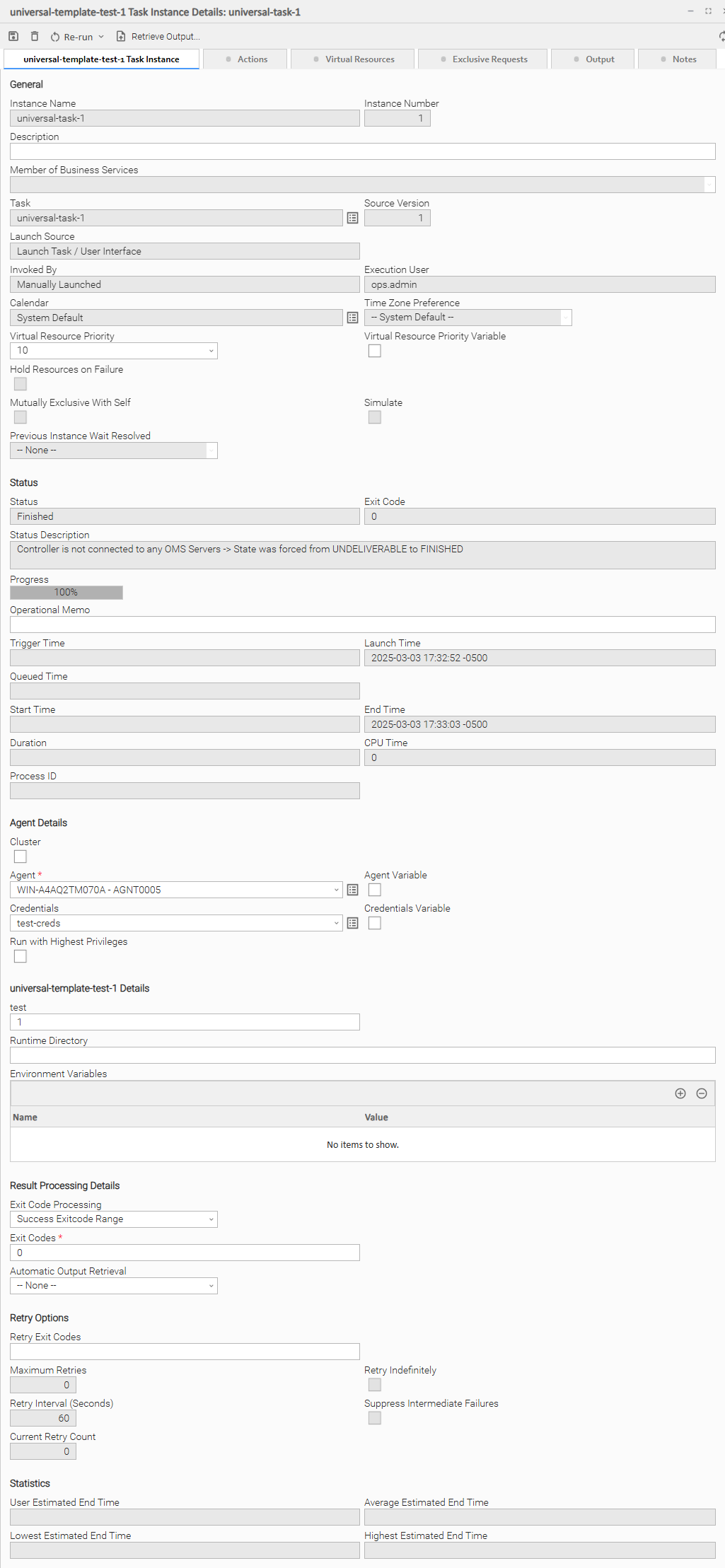This screenshot has height=1568, width=725.
Task: Add an environment variable with plus icon
Action: [680, 1093]
